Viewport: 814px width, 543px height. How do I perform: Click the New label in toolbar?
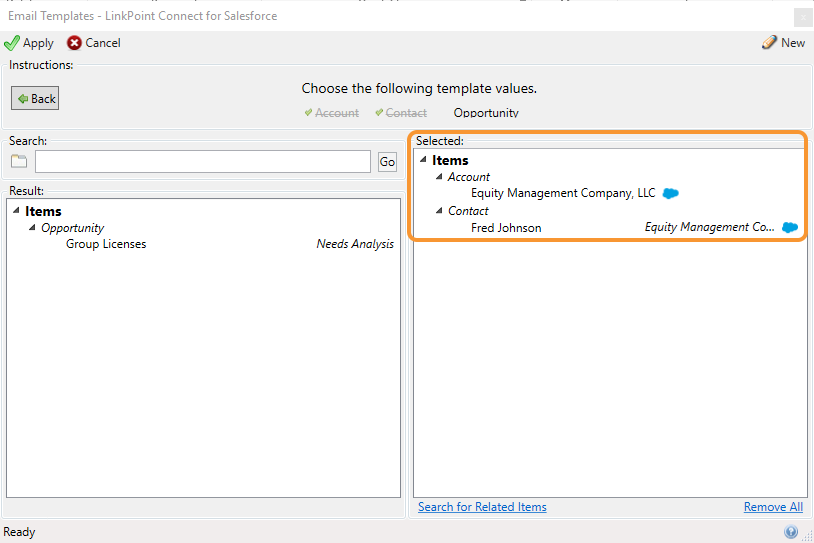[793, 43]
